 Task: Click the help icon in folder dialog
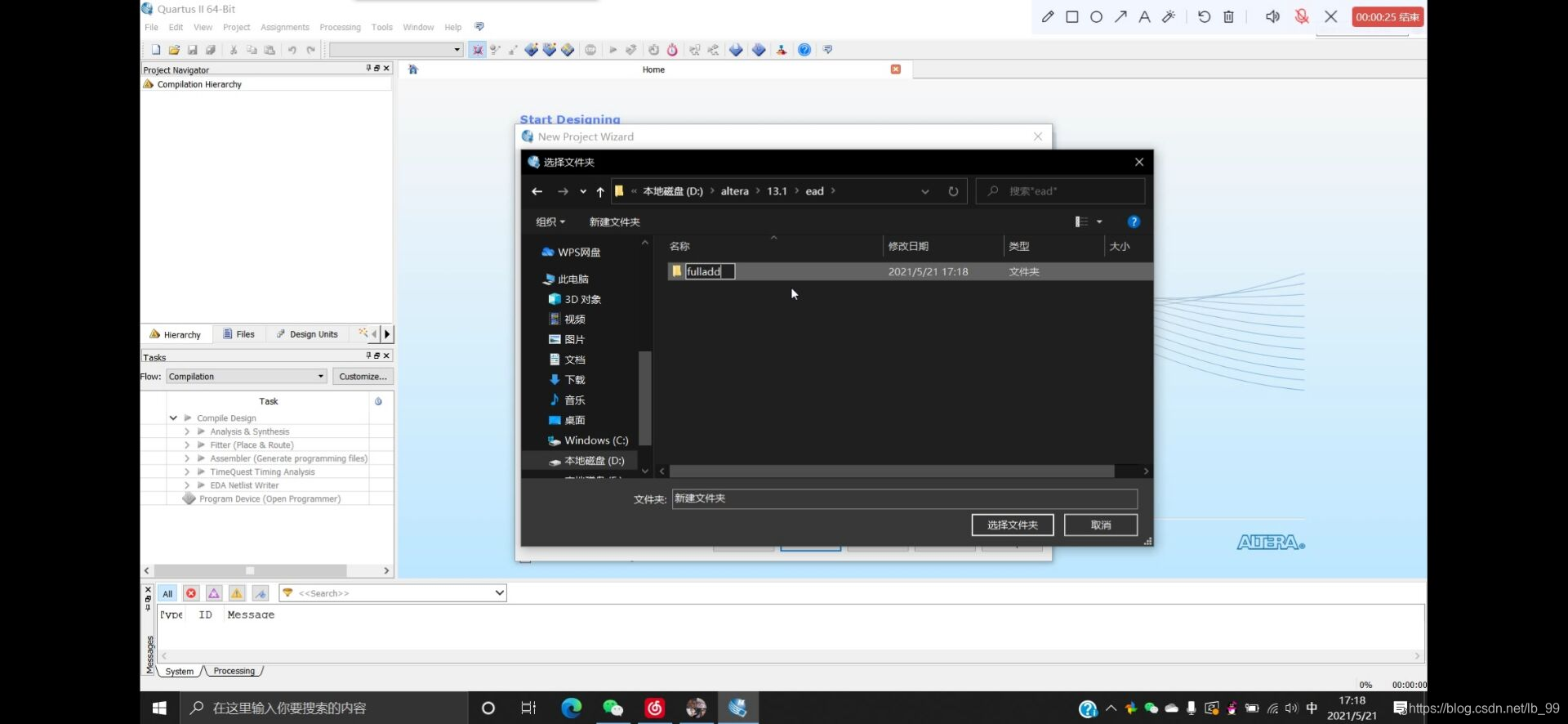coord(1134,221)
